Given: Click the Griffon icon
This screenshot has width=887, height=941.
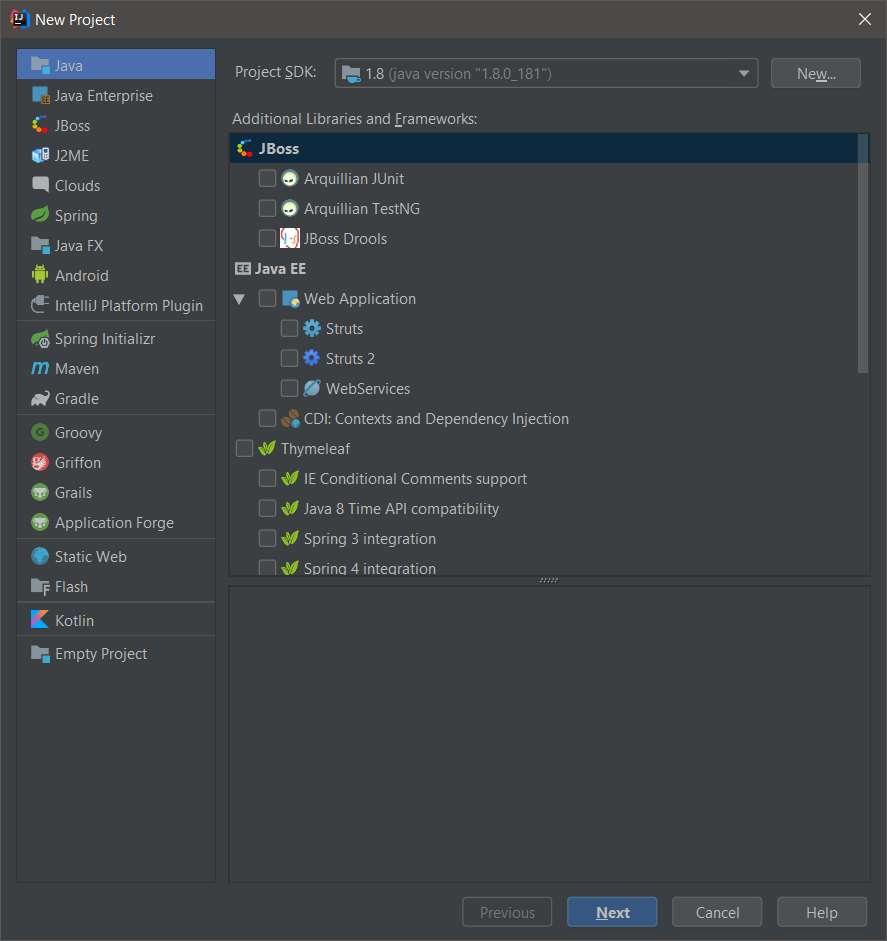Looking at the screenshot, I should tap(40, 462).
